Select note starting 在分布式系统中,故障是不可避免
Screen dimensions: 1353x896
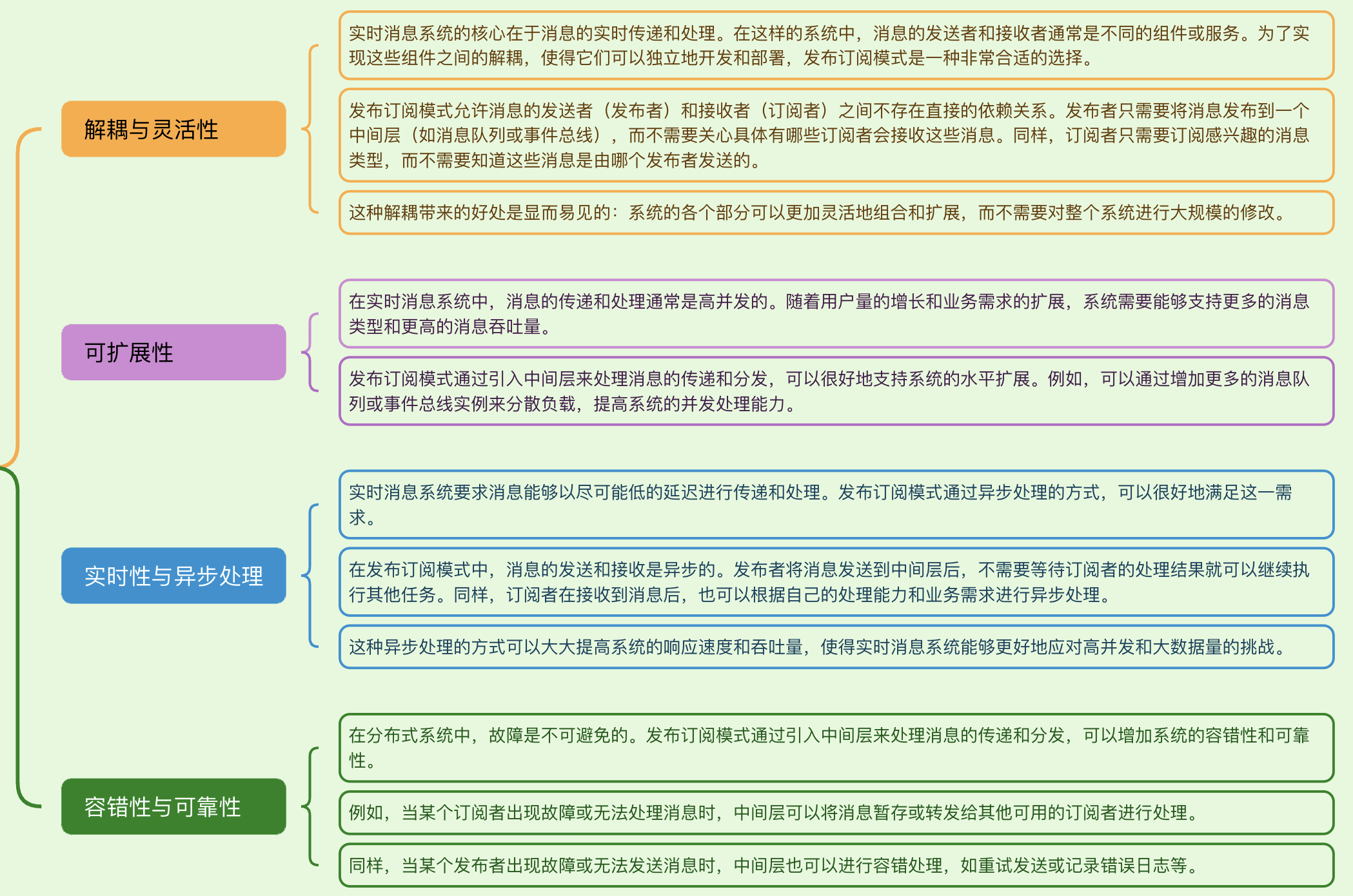click(x=836, y=748)
